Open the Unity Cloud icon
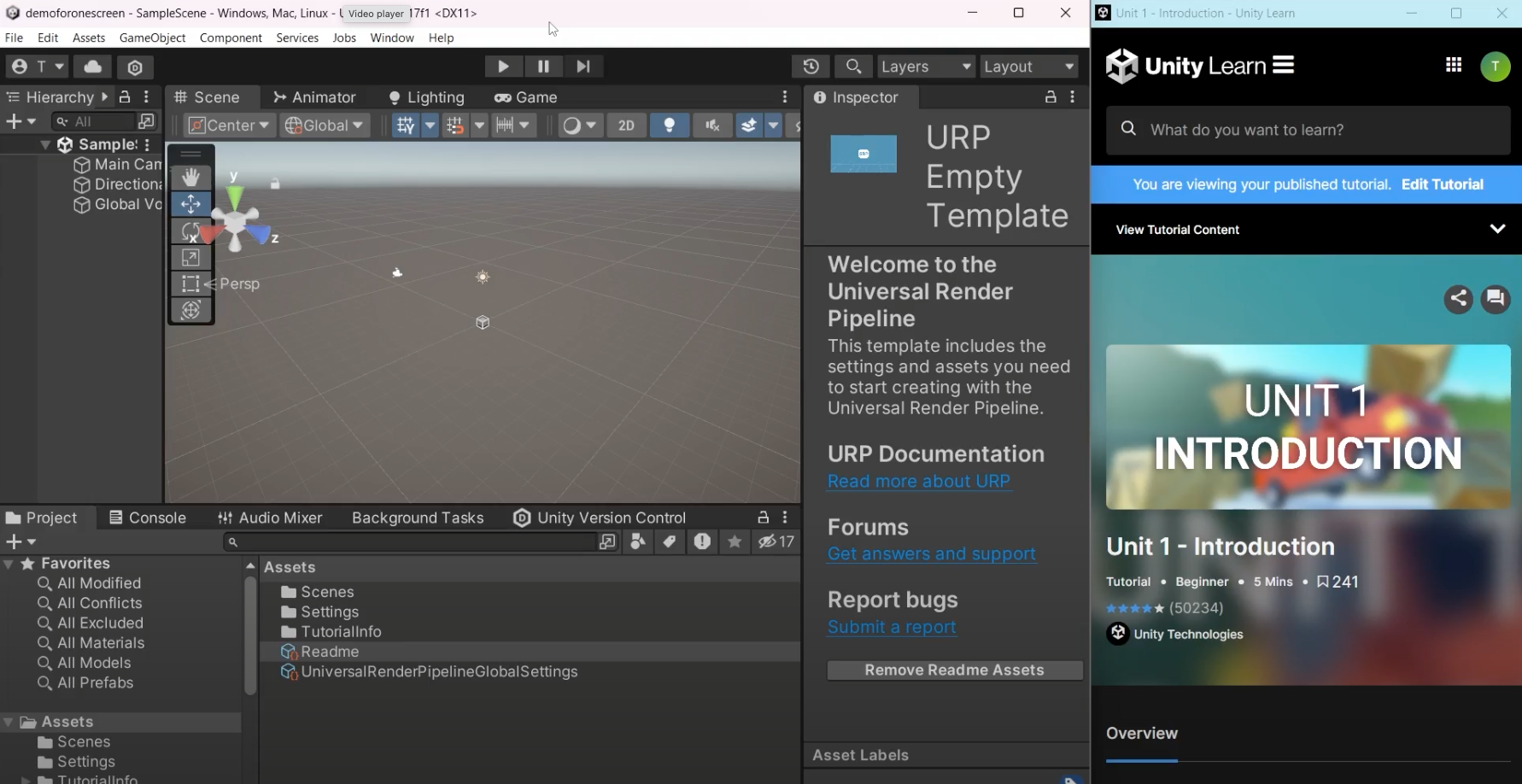 point(93,67)
